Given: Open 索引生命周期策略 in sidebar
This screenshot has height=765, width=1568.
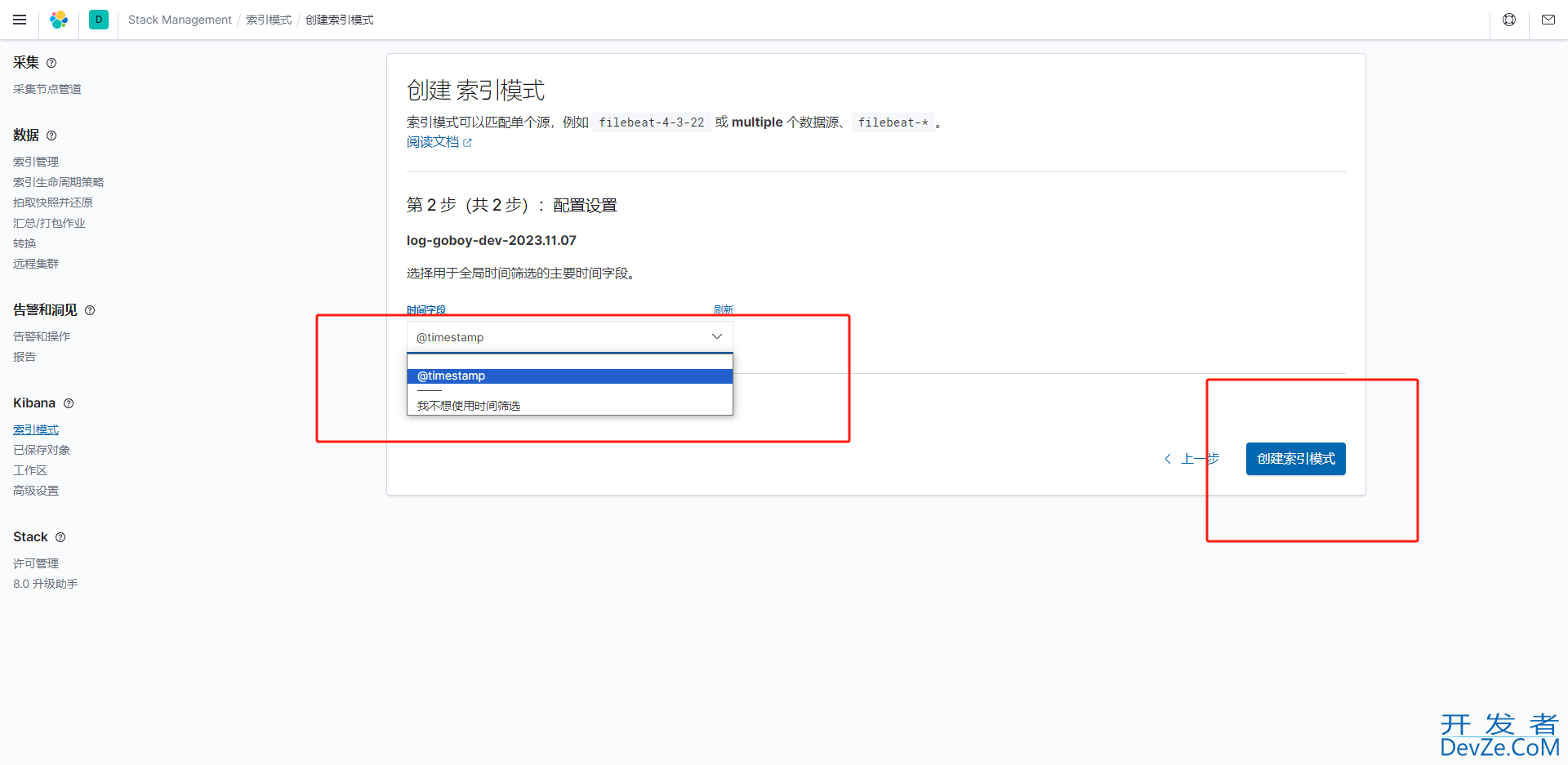Looking at the screenshot, I should point(59,182).
